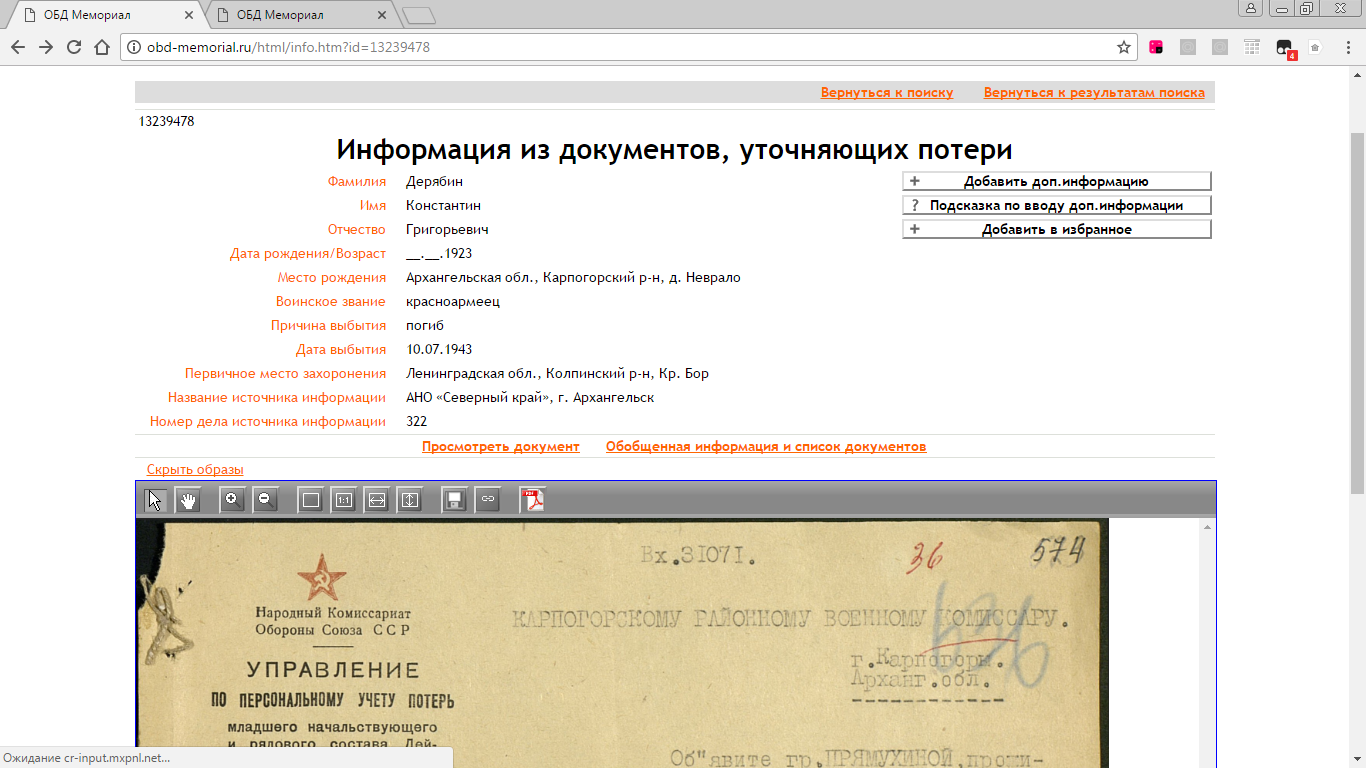Bookmark this page with star icon

(x=1124, y=47)
